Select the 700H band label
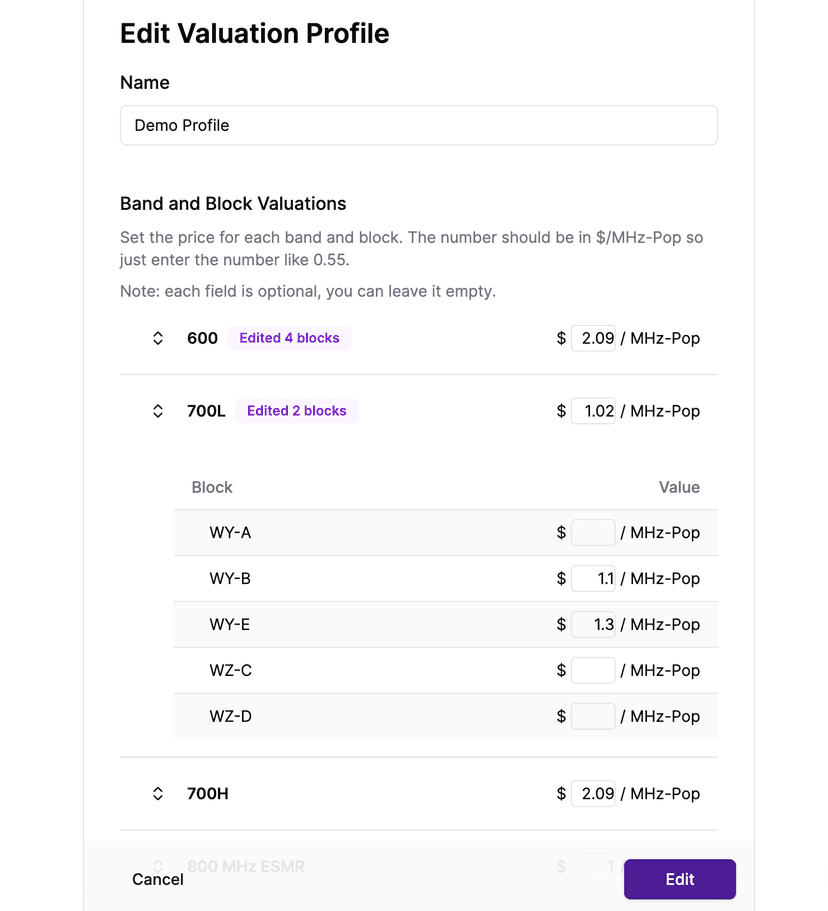The height and width of the screenshot is (911, 828). pyautogui.click(x=208, y=794)
